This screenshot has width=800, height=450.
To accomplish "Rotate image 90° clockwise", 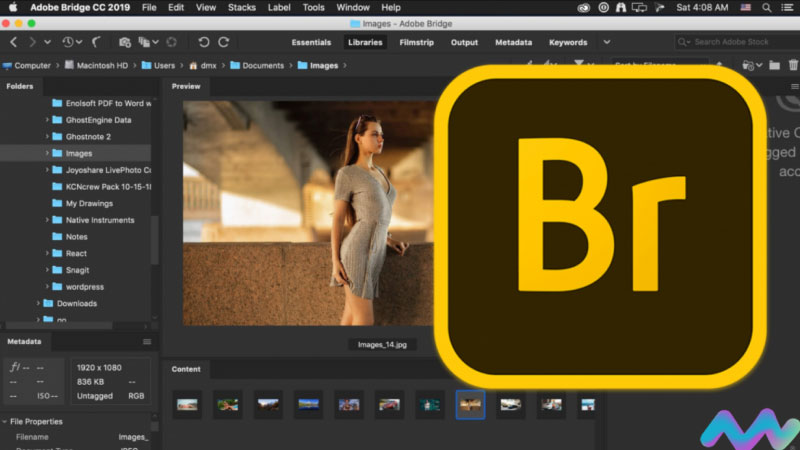I will coord(224,42).
